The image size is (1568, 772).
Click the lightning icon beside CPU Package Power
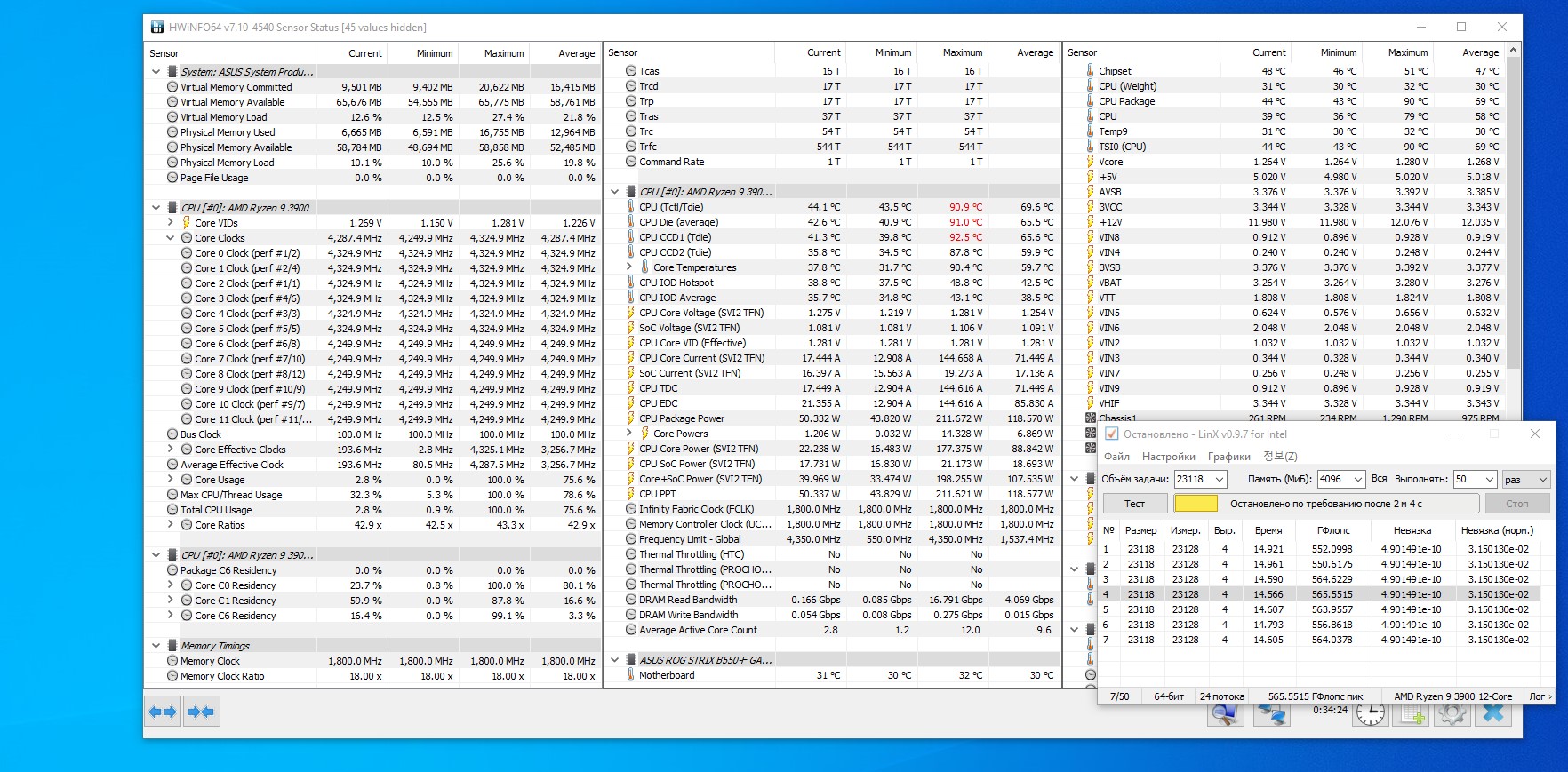pos(631,418)
